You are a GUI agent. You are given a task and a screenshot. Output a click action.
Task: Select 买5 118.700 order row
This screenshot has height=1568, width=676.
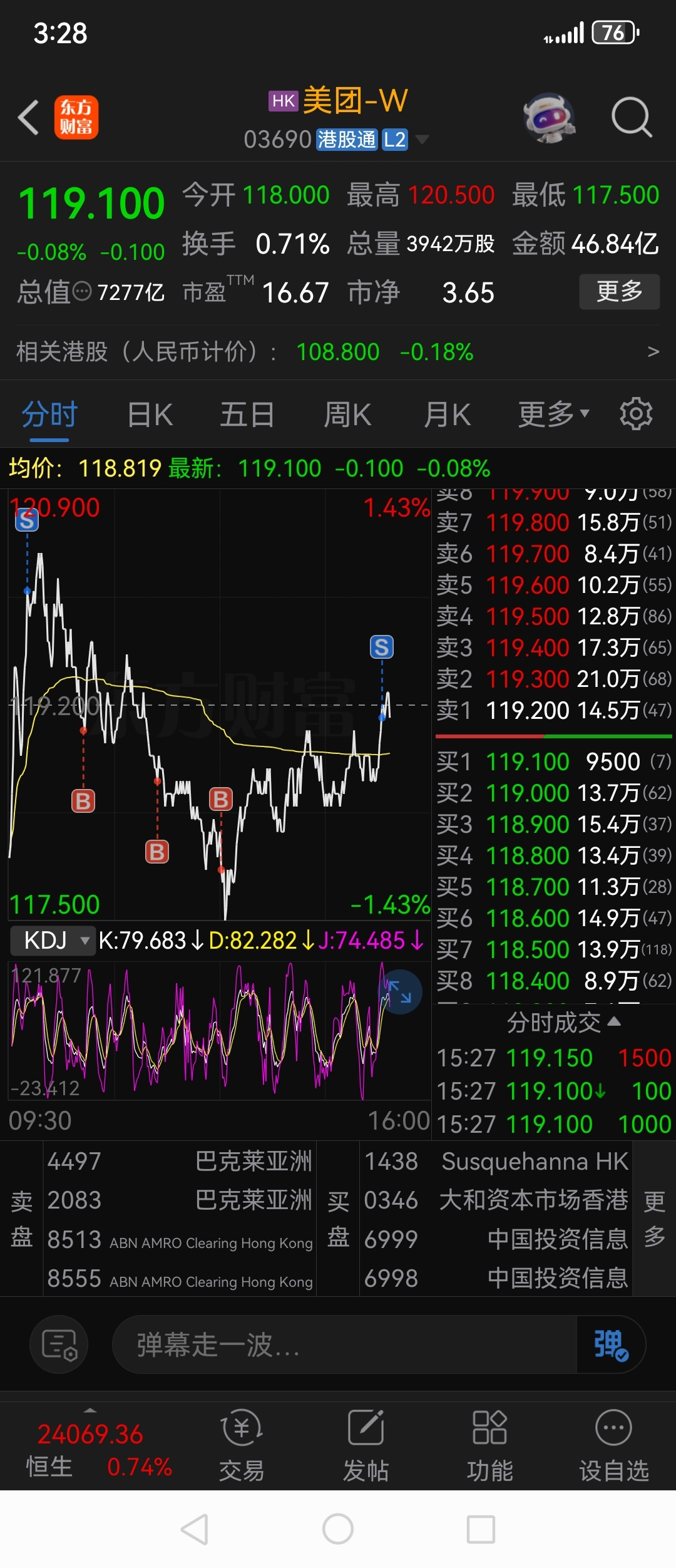[x=554, y=887]
